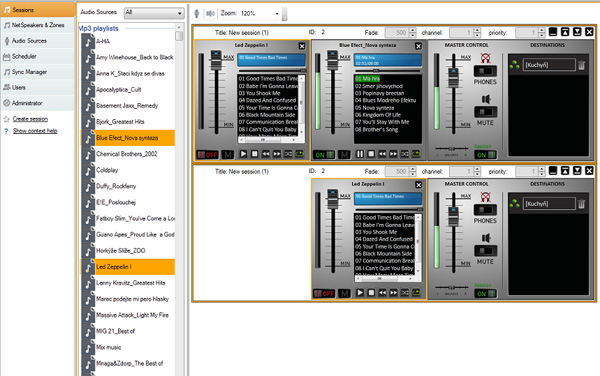Screen dimensions: 600x376
Task: Decrease the channel value in the top session
Action: pyautogui.click(x=477, y=35)
